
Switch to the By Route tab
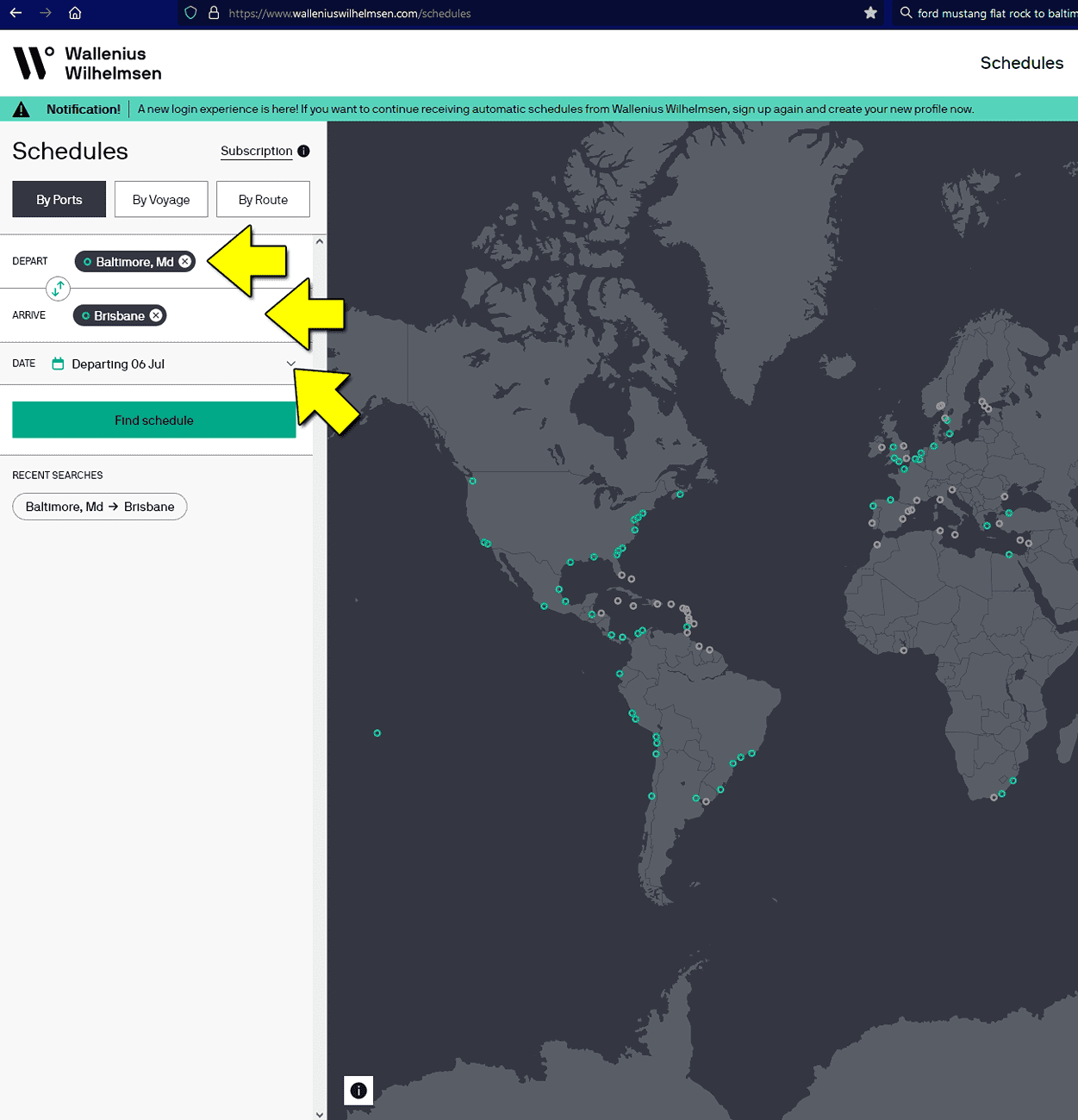(263, 199)
